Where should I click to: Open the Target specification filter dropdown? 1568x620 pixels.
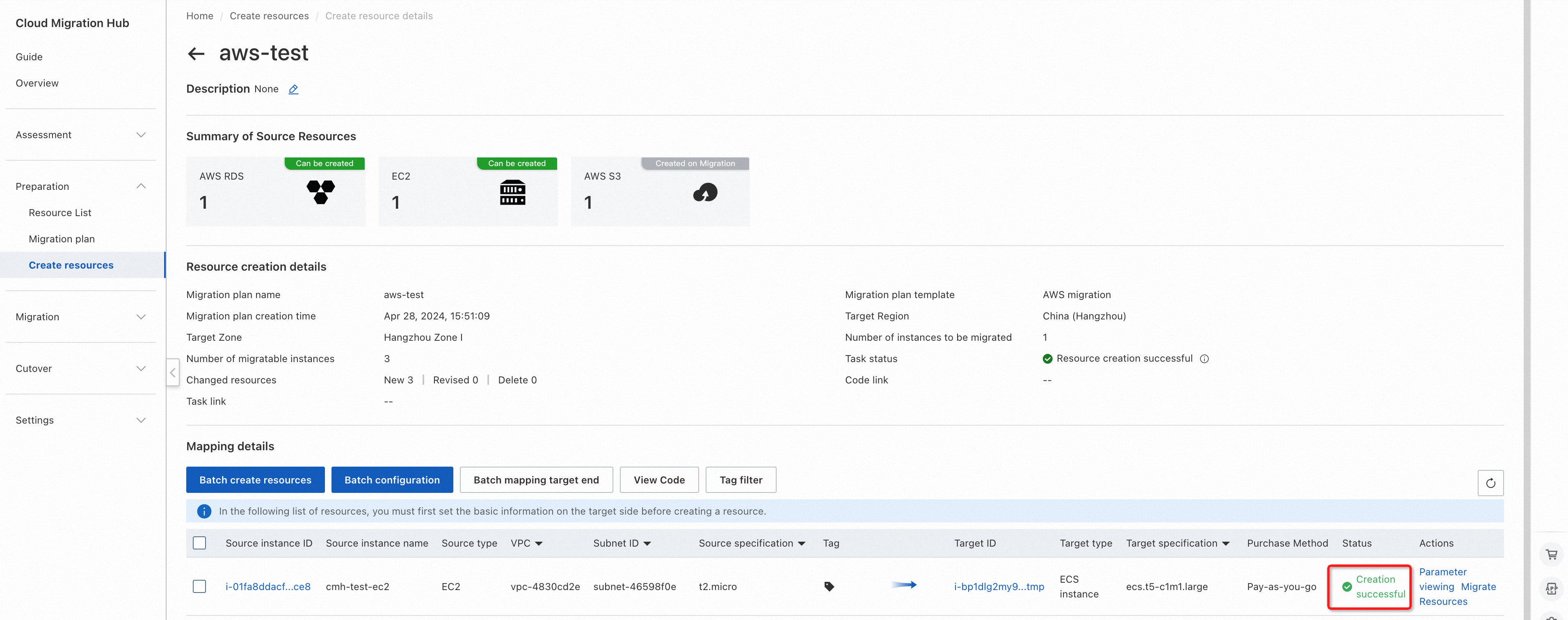coord(1226,543)
